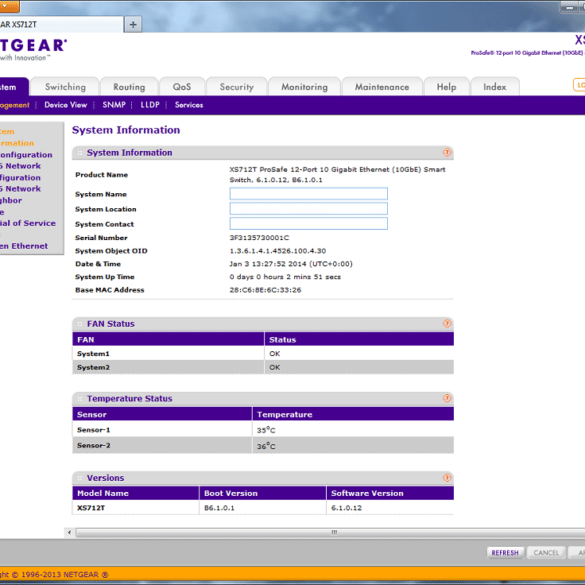Select System Object OID value 1.3.6.1.4.1.4526.100.4.30
This screenshot has width=585, height=585.
pos(278,251)
